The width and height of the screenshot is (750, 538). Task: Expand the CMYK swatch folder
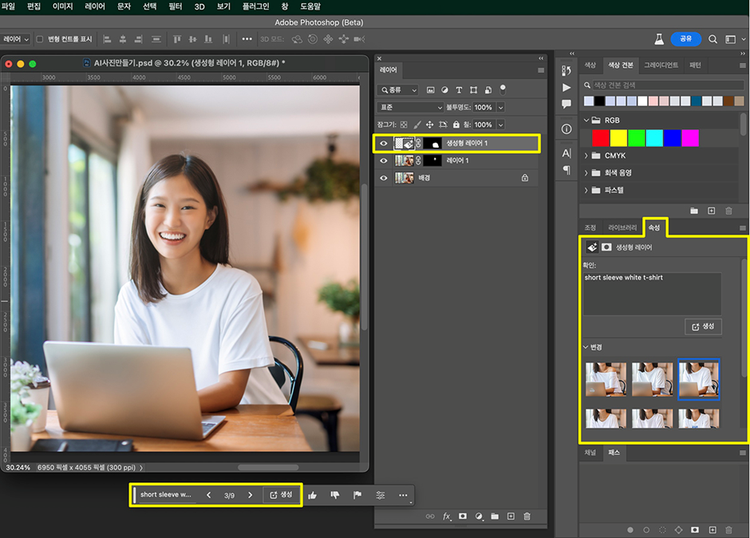tap(585, 155)
